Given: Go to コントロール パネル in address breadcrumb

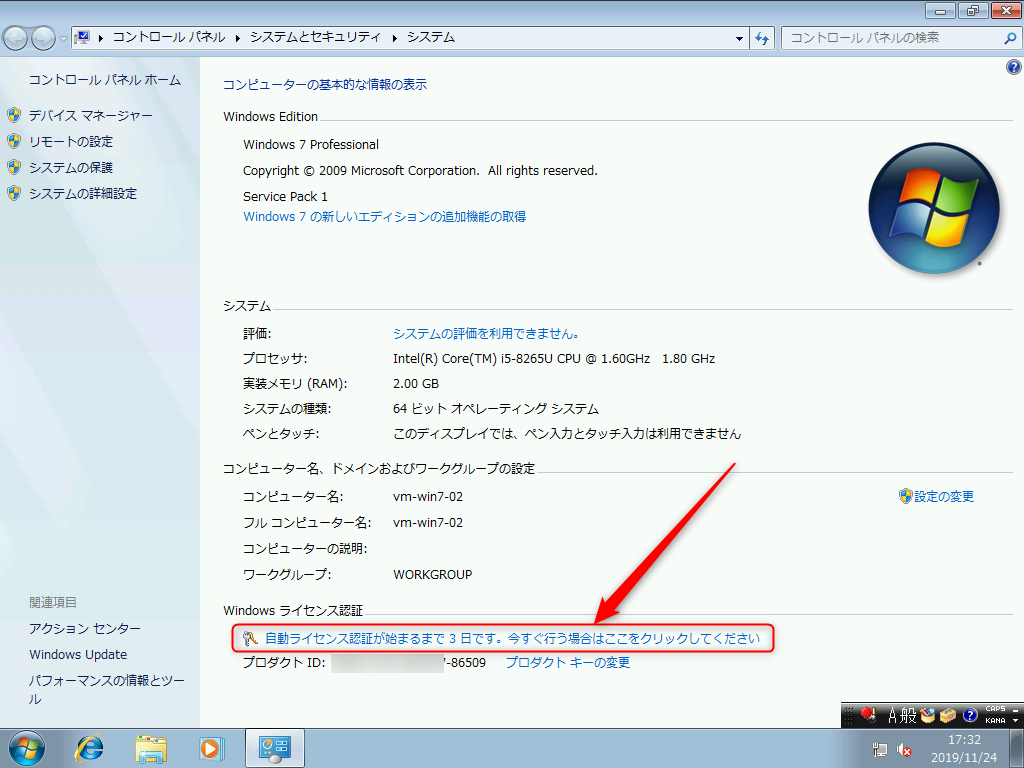Looking at the screenshot, I should [169, 37].
